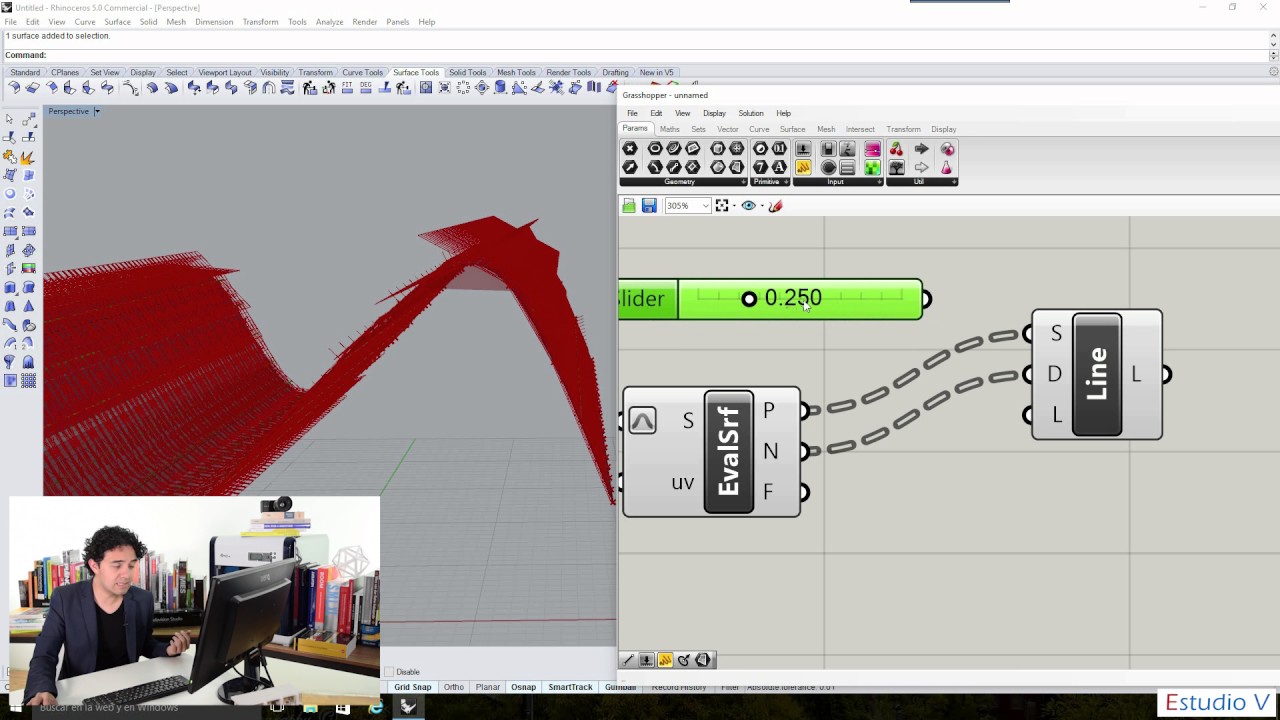This screenshot has height=720, width=1280.
Task: Click the Open file icon in Grasshopper
Action: (x=629, y=206)
